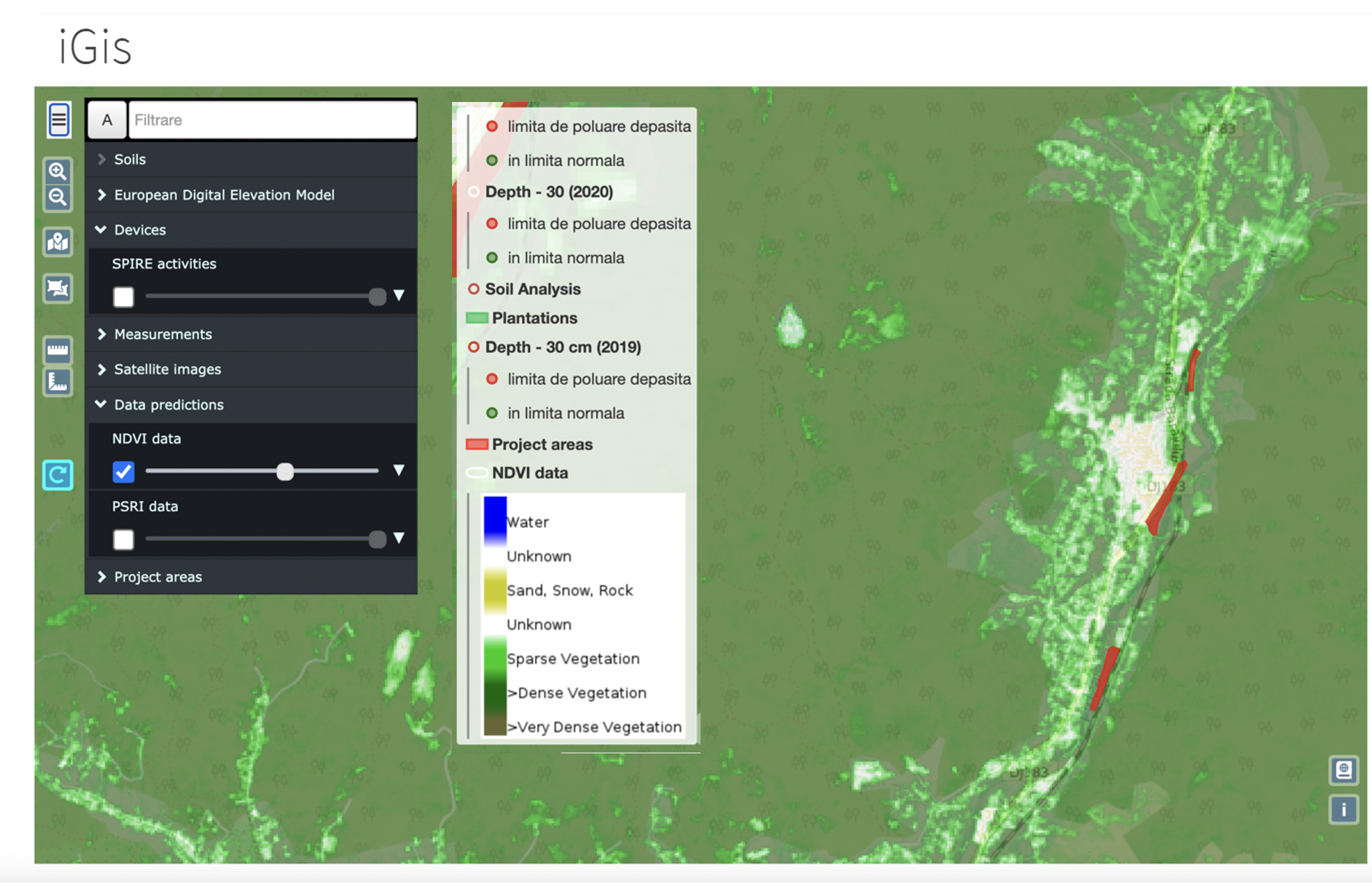Adjust the NDVI data opacity slider
Image resolution: width=1372 pixels, height=886 pixels.
pos(286,472)
